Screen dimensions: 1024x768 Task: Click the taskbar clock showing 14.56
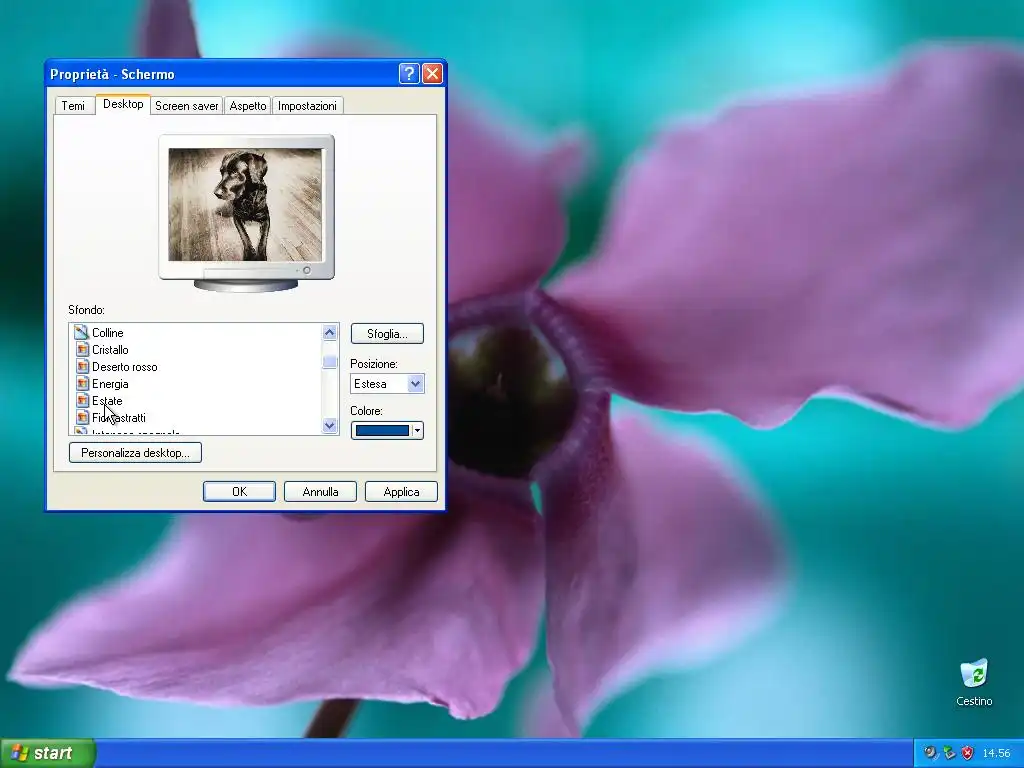(x=997, y=753)
